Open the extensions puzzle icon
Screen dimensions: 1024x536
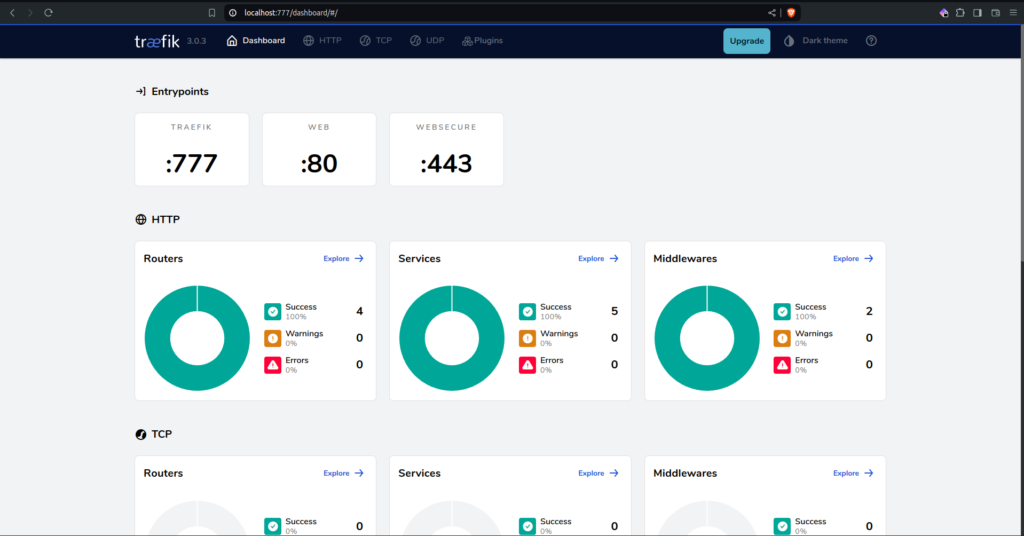(960, 12)
